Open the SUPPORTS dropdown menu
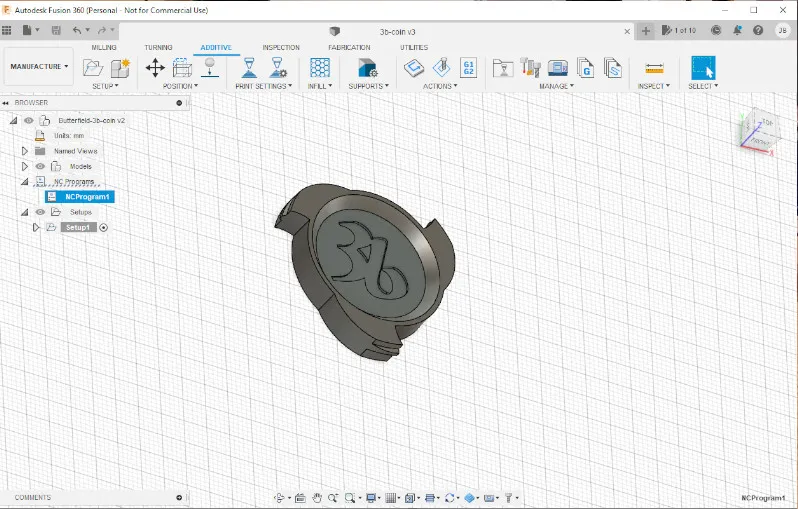 tap(368, 86)
